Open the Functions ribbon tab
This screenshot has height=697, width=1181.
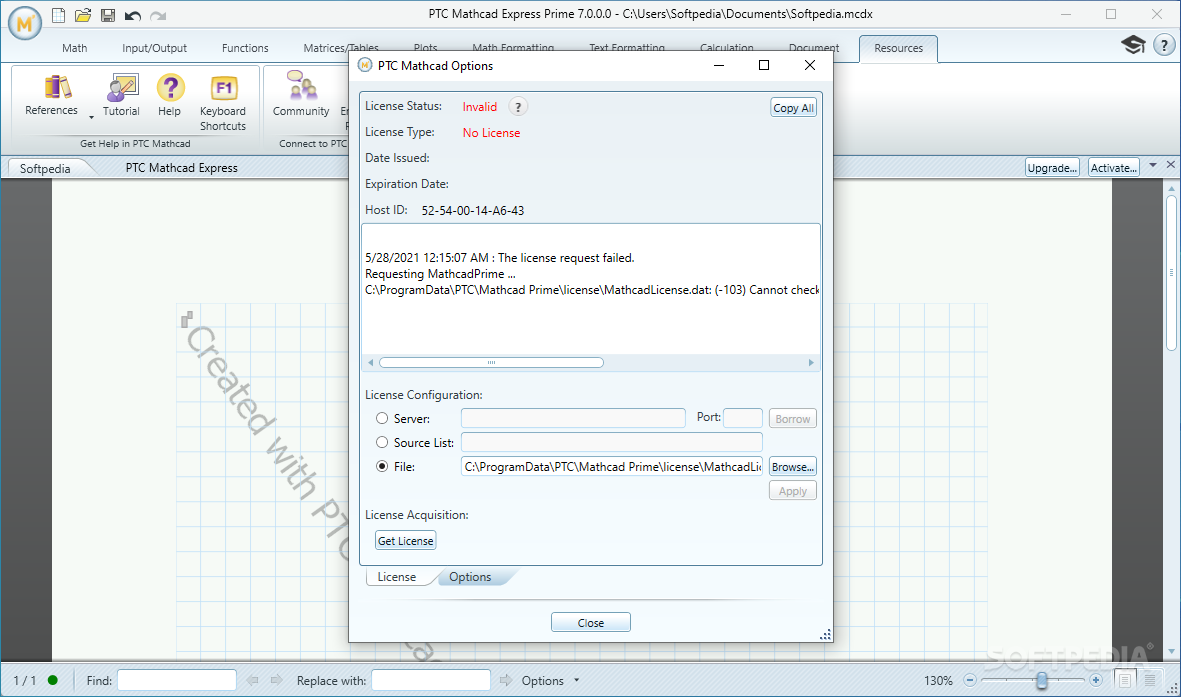(x=245, y=48)
